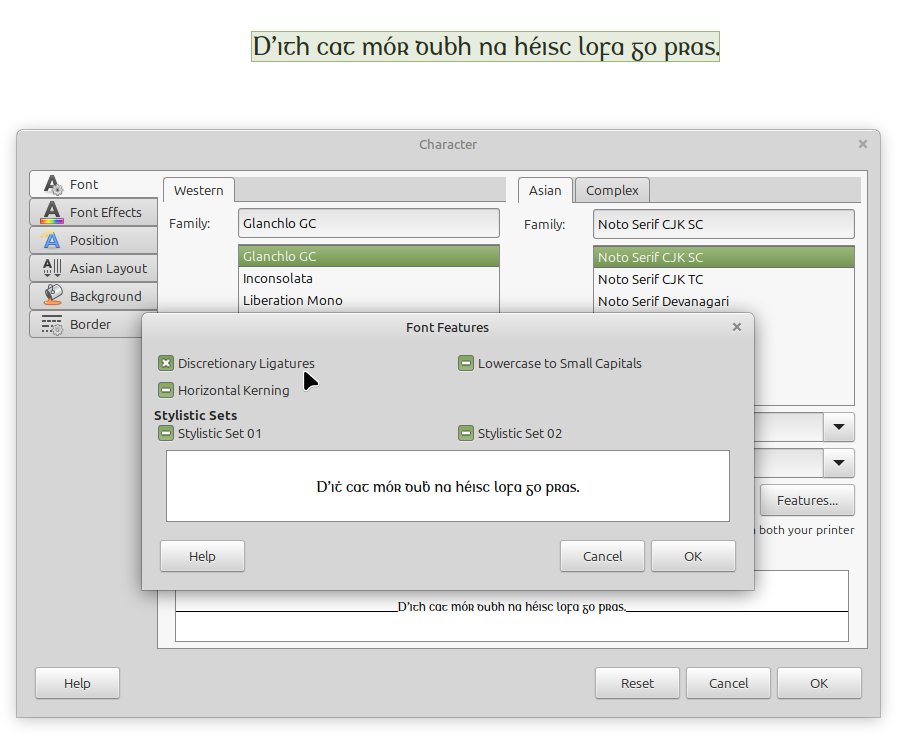Click the Features... button
The height and width of the screenshot is (750, 900).
807,500
